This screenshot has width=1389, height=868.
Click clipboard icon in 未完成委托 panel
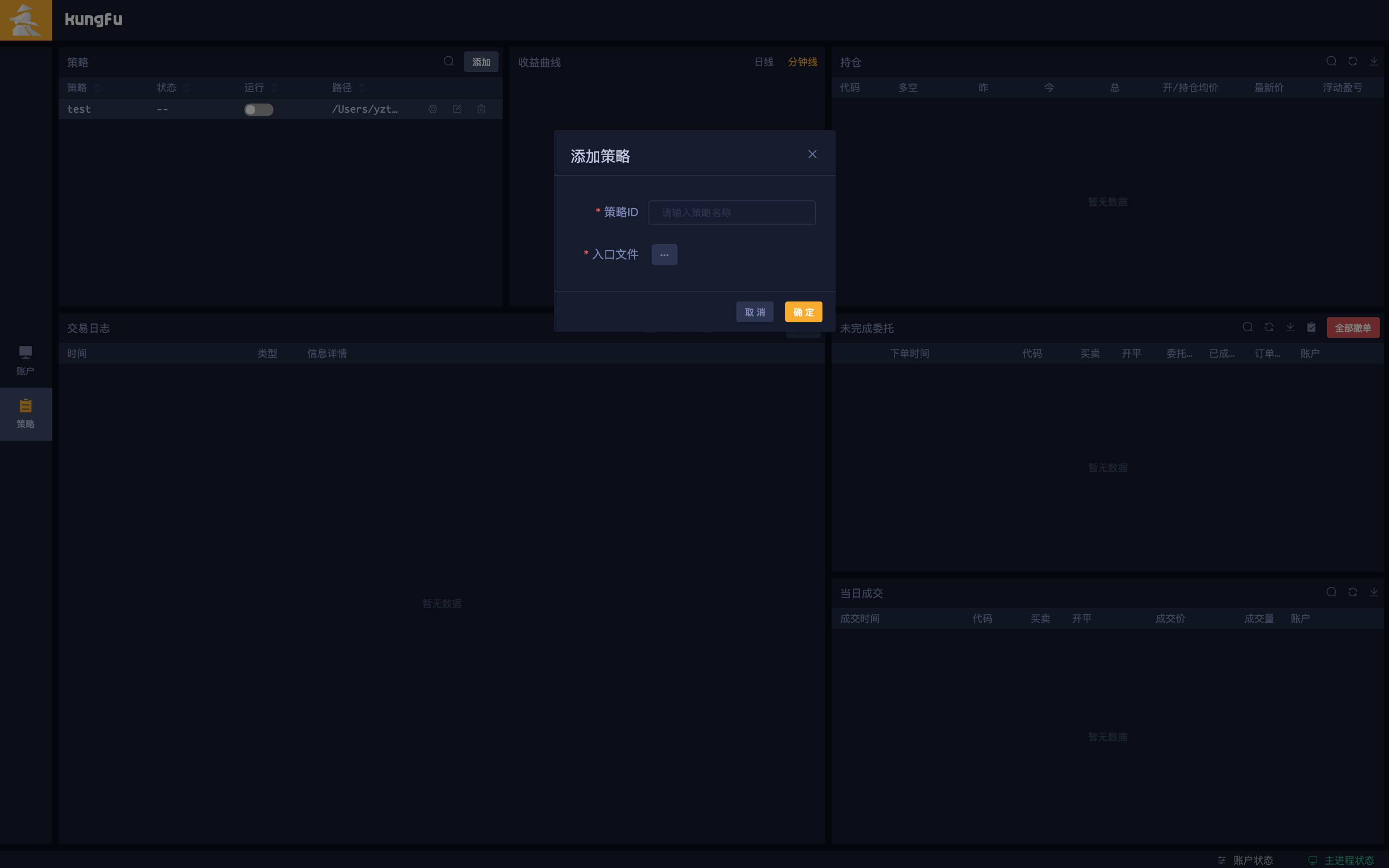point(1312,327)
